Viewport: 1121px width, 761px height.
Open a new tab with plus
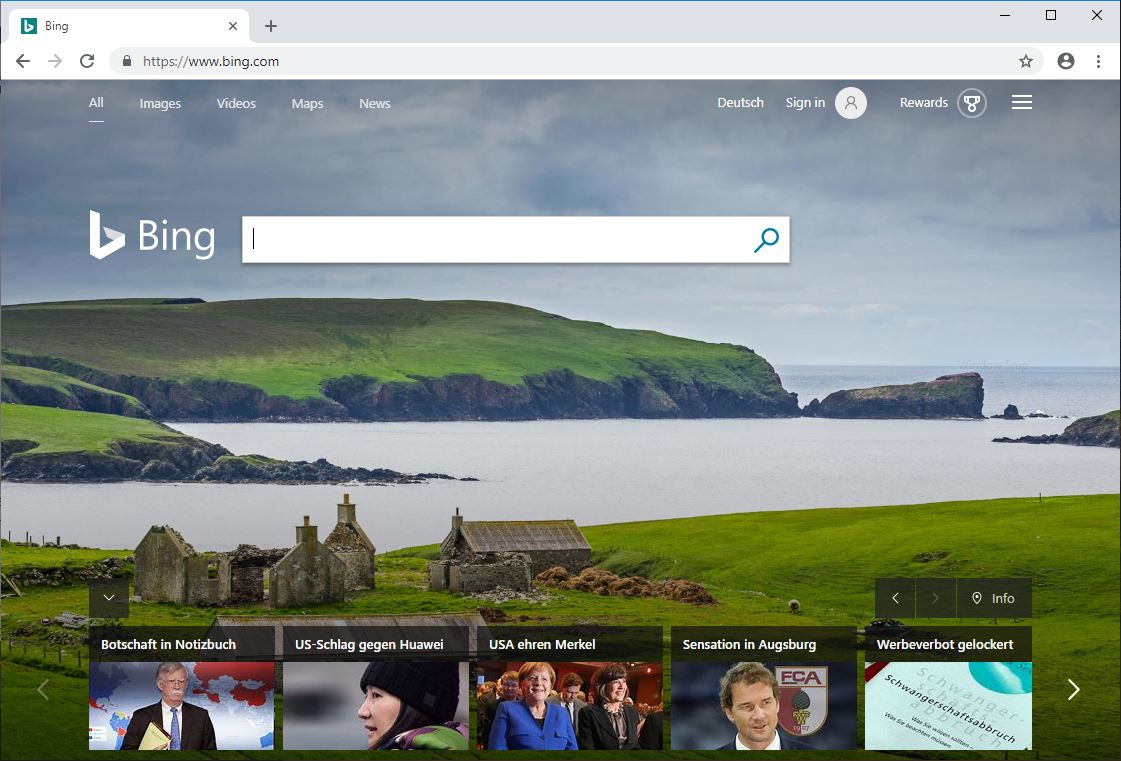click(x=271, y=26)
